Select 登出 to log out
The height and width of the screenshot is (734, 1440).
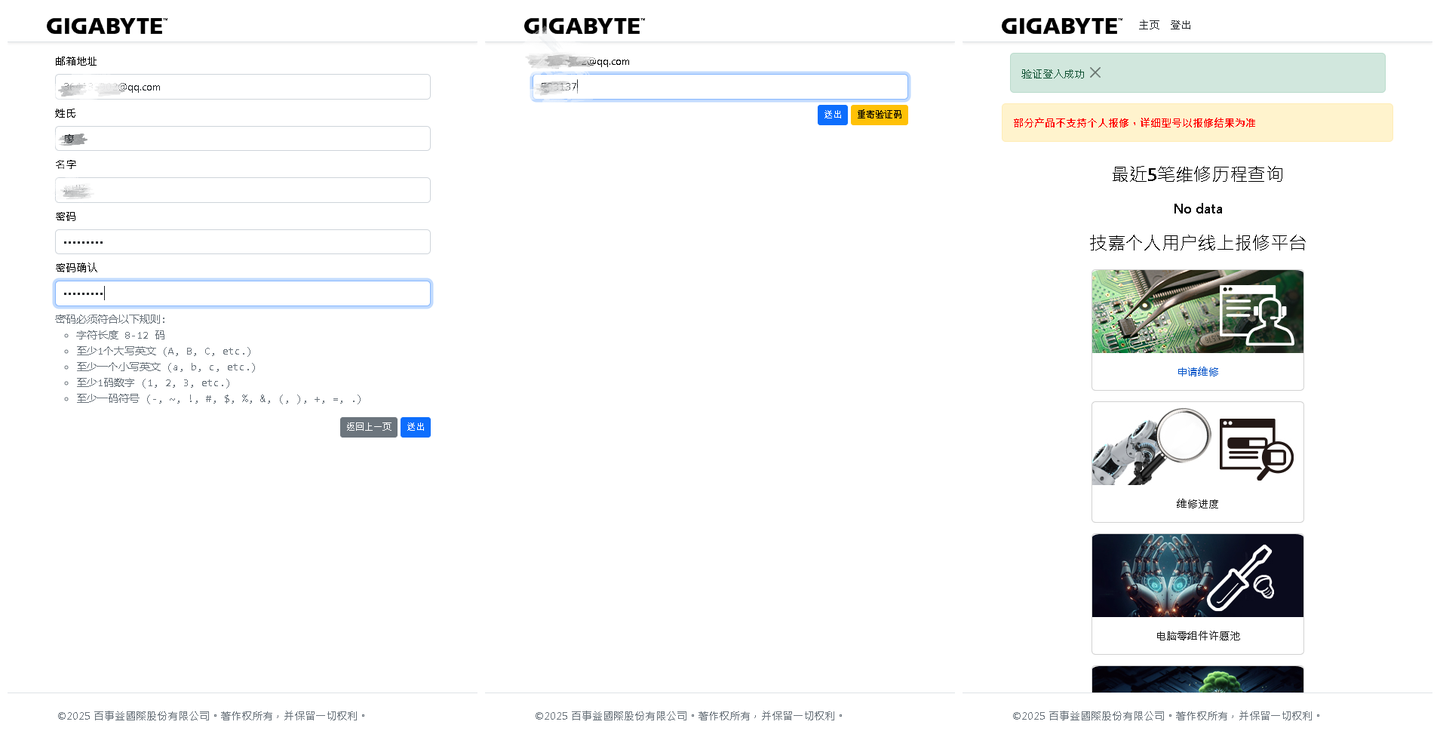click(x=1181, y=25)
